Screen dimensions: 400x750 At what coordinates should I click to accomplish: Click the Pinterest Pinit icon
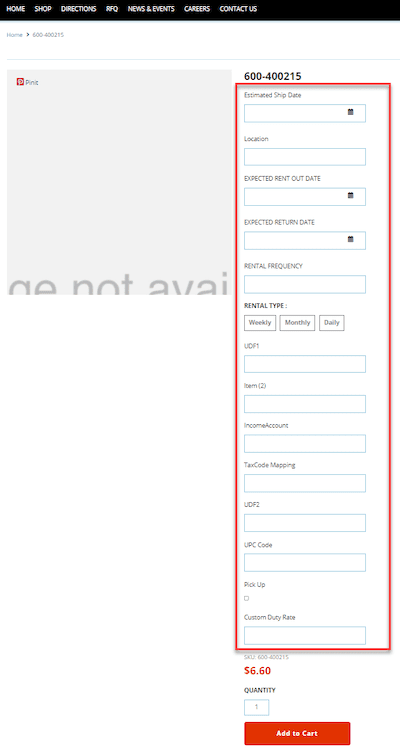pos(20,82)
